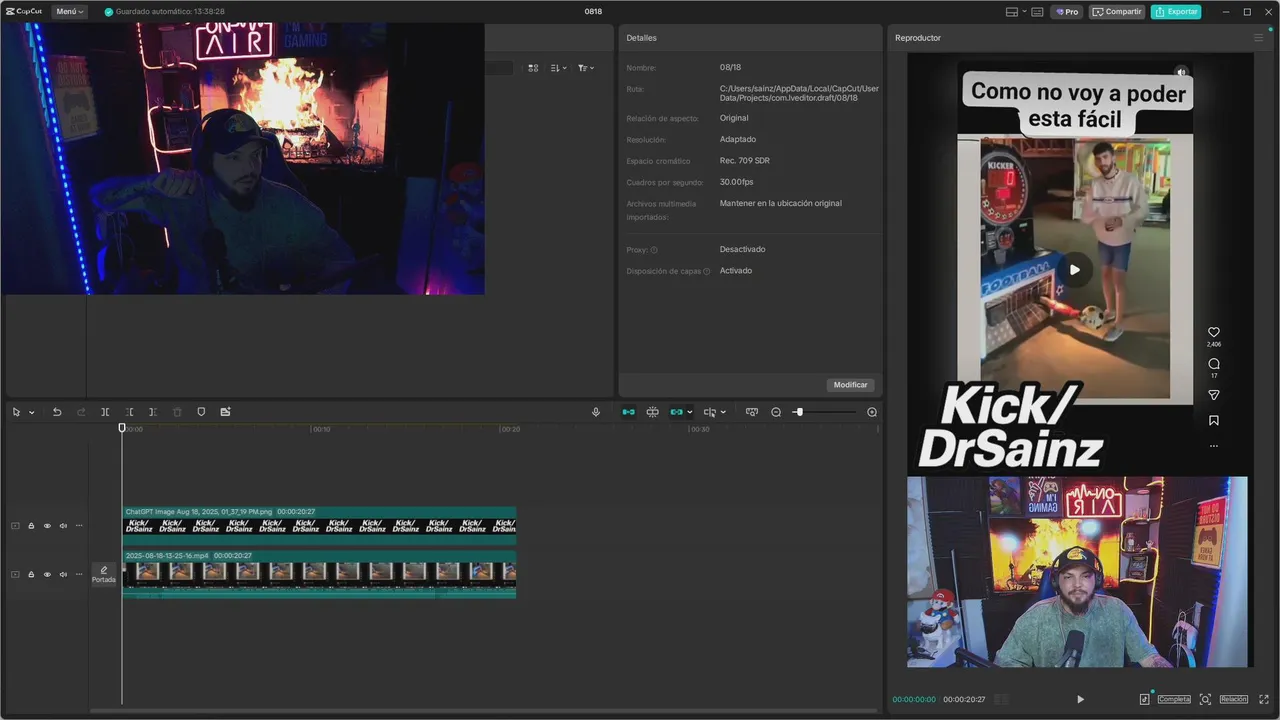
Task: Click the timeline zoom slider
Action: point(826,412)
